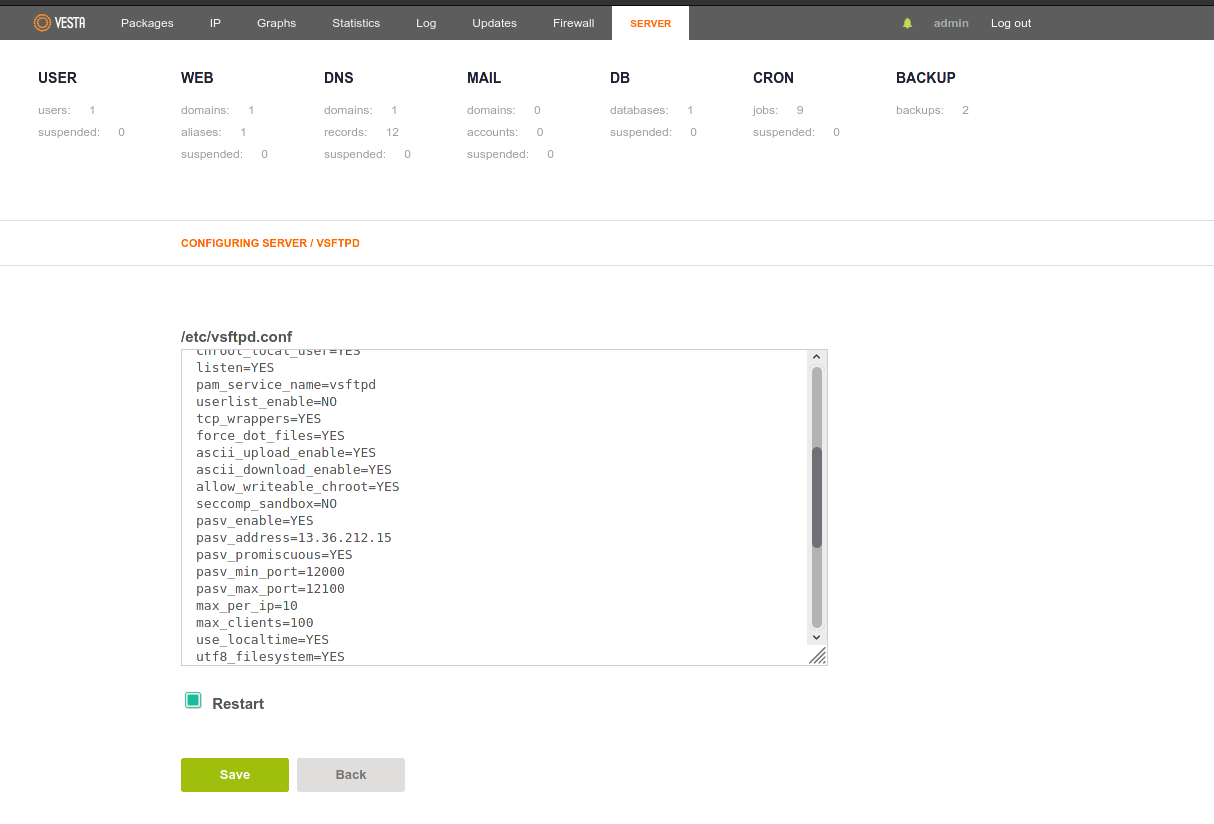Save the vsftpd configuration
Screen dimensions: 1214x824
point(234,774)
